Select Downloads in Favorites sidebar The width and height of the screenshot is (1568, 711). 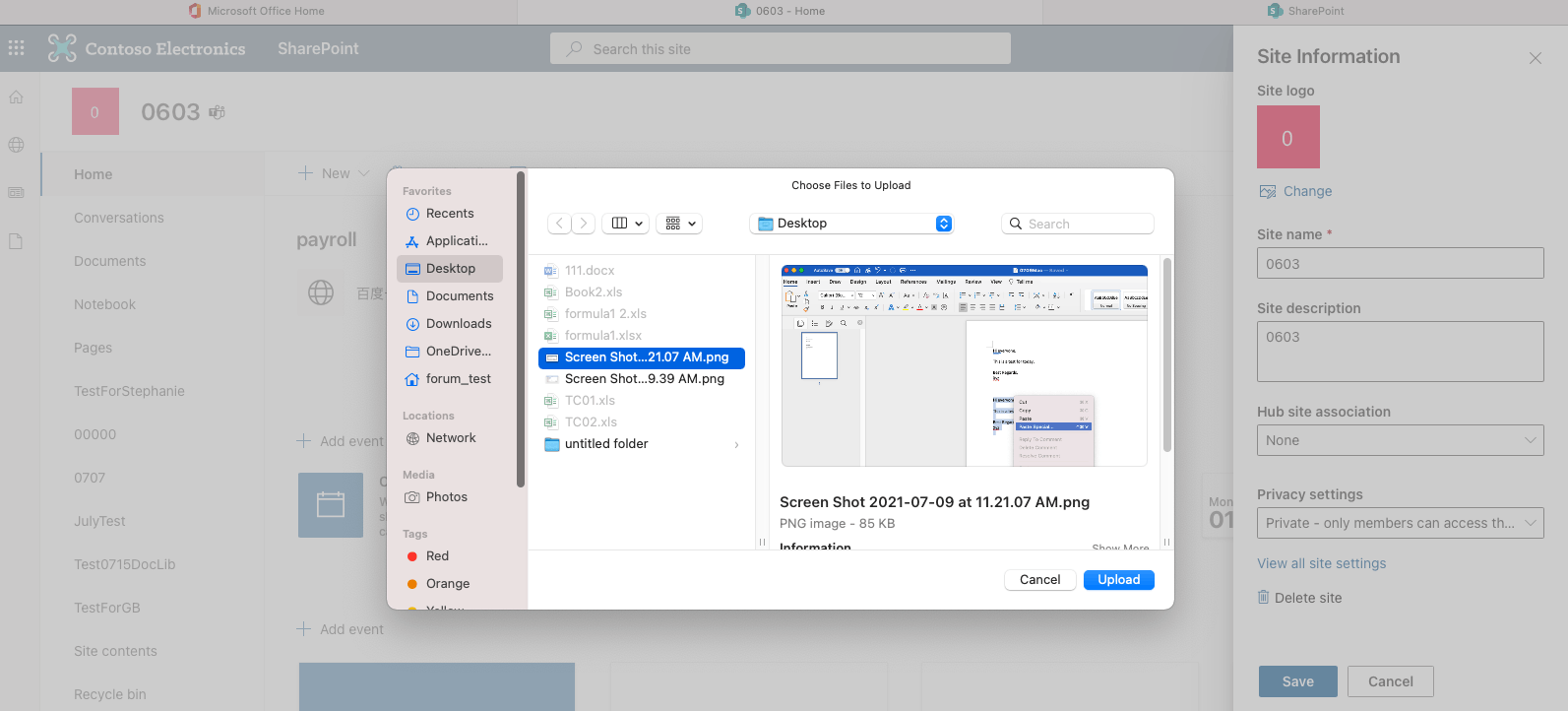(x=450, y=324)
